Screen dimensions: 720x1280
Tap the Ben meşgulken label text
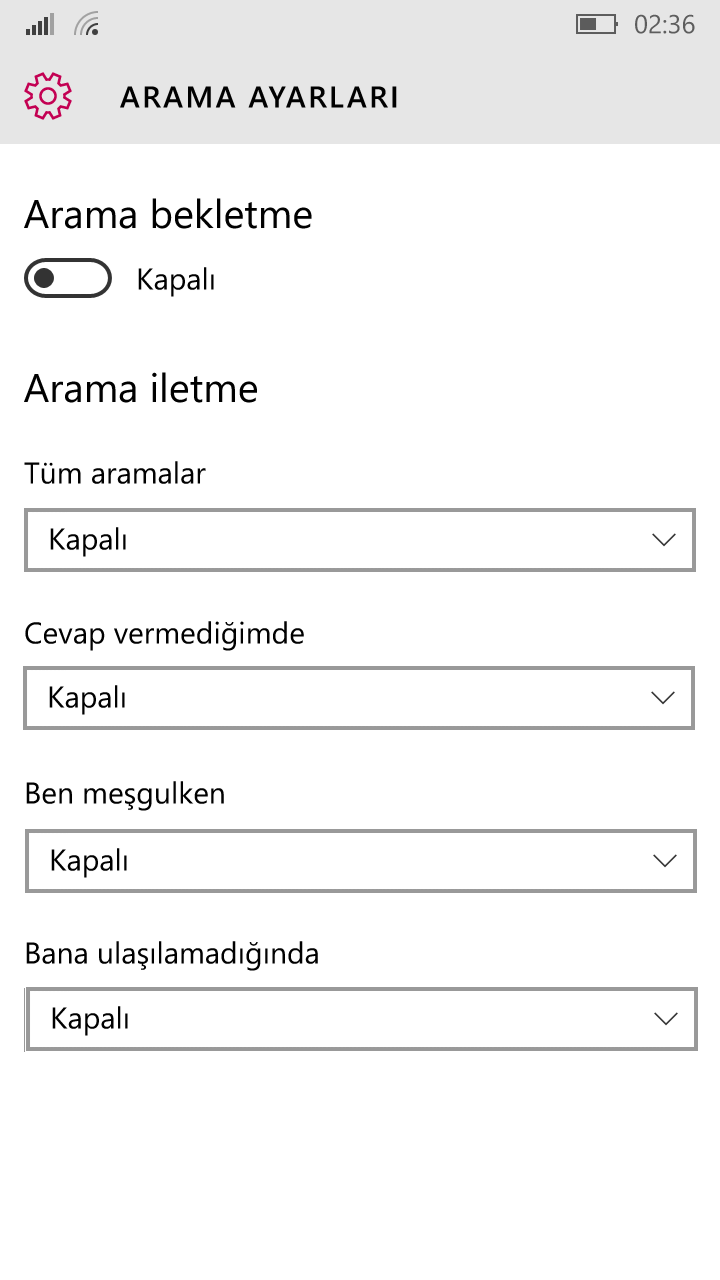pos(125,794)
